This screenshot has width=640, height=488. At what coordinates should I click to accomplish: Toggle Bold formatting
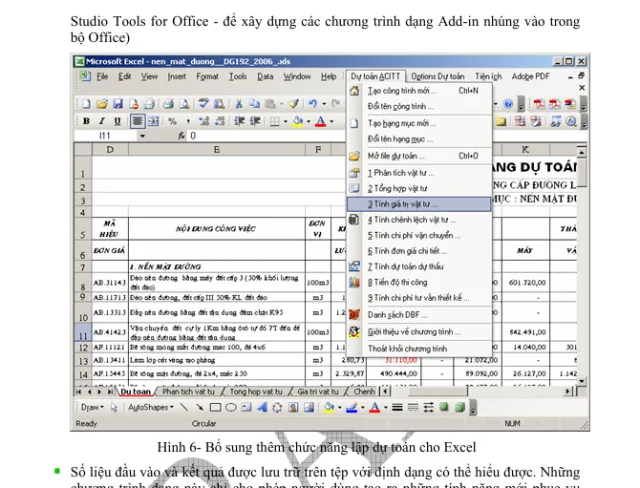[86, 121]
